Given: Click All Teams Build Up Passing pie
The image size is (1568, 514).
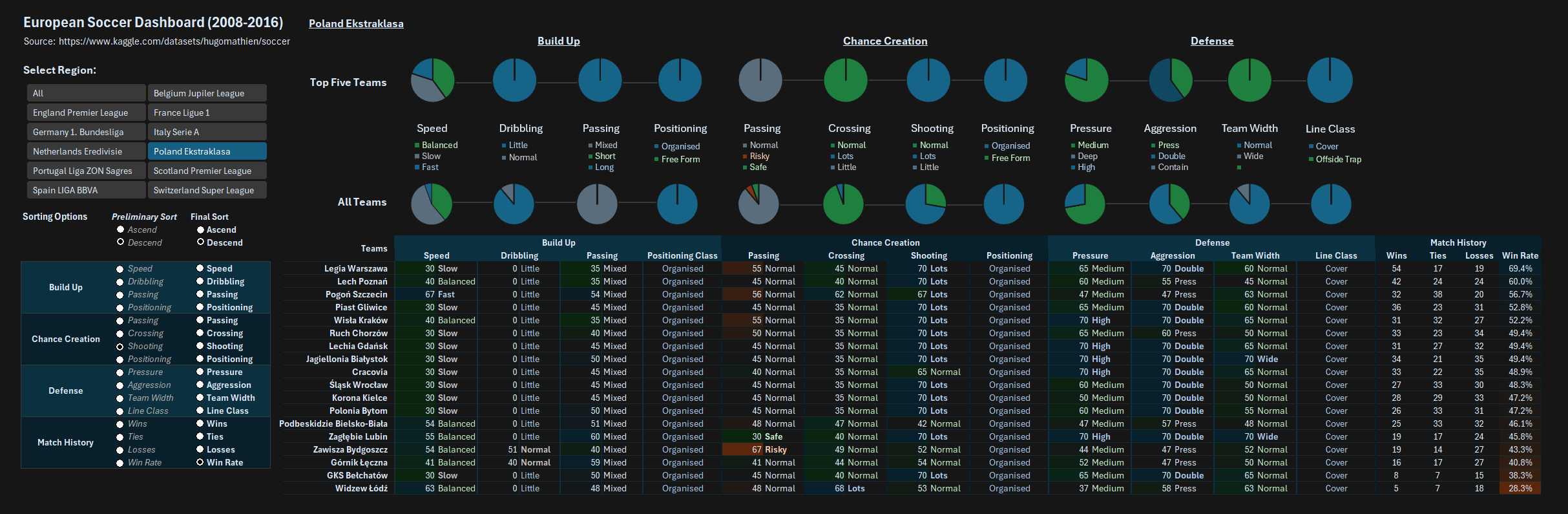Looking at the screenshot, I should click(x=597, y=204).
